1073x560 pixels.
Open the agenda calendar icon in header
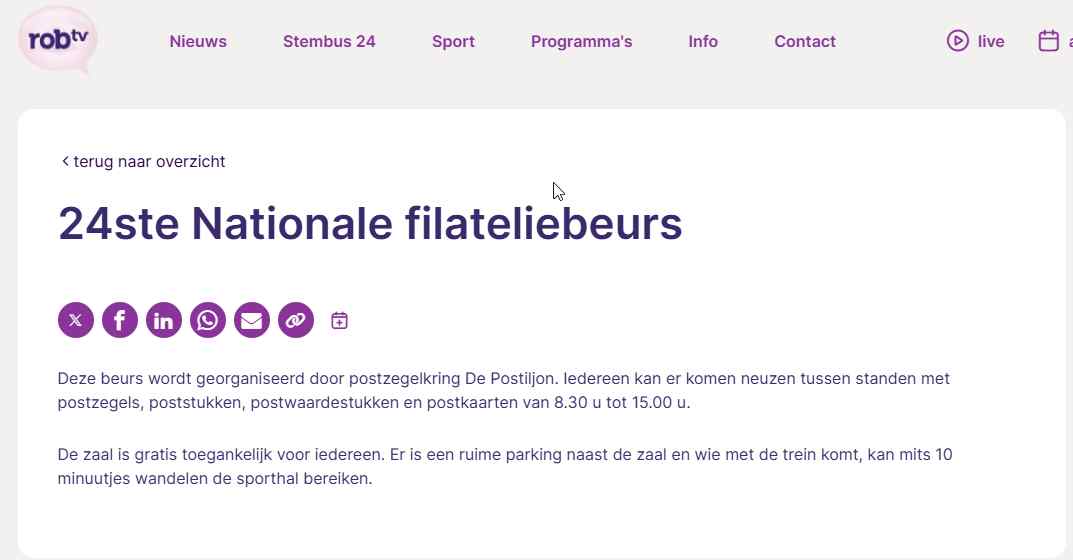click(1048, 41)
